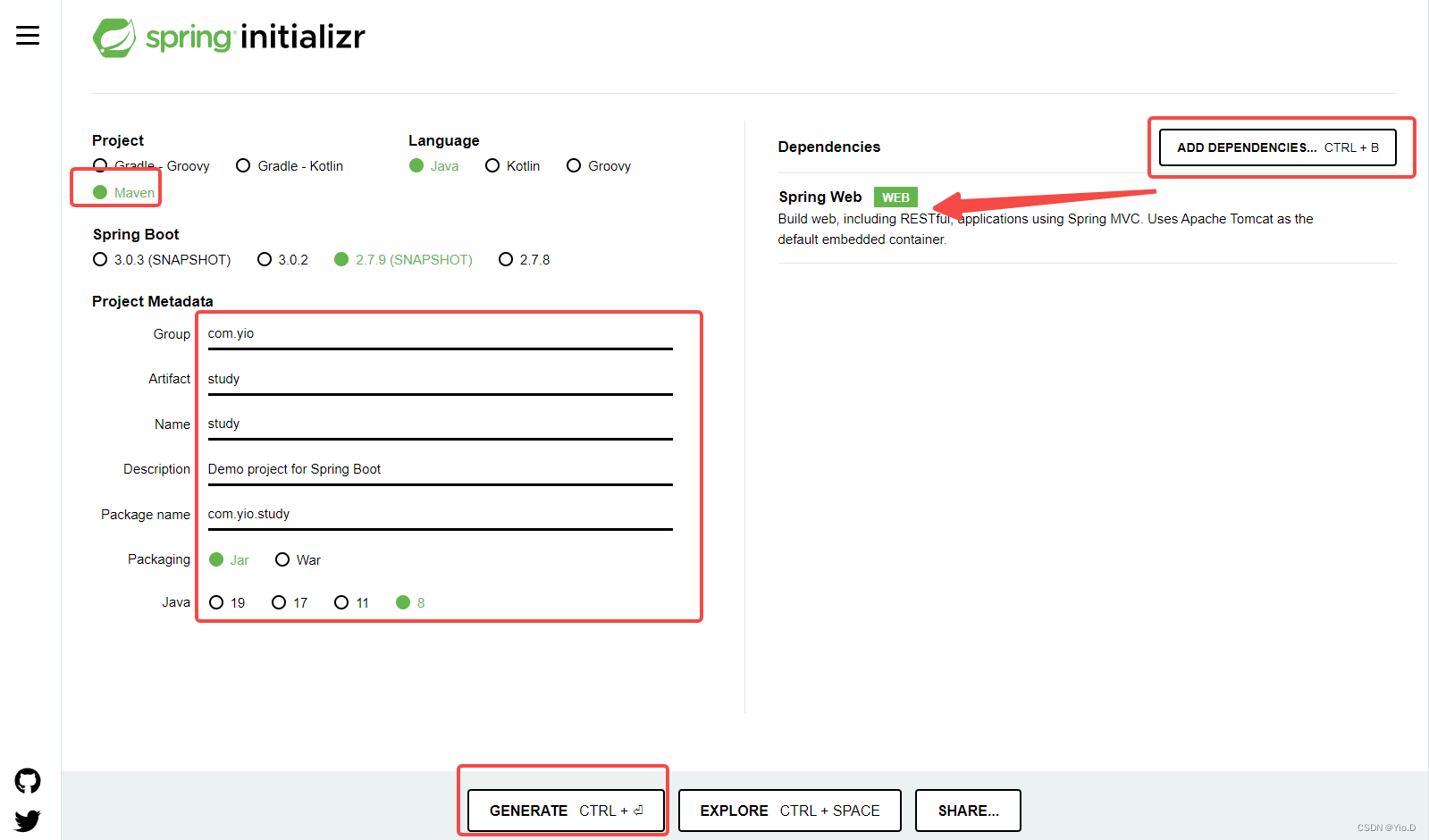1429x840 pixels.
Task: Click the Name input field
Action: [x=440, y=424]
